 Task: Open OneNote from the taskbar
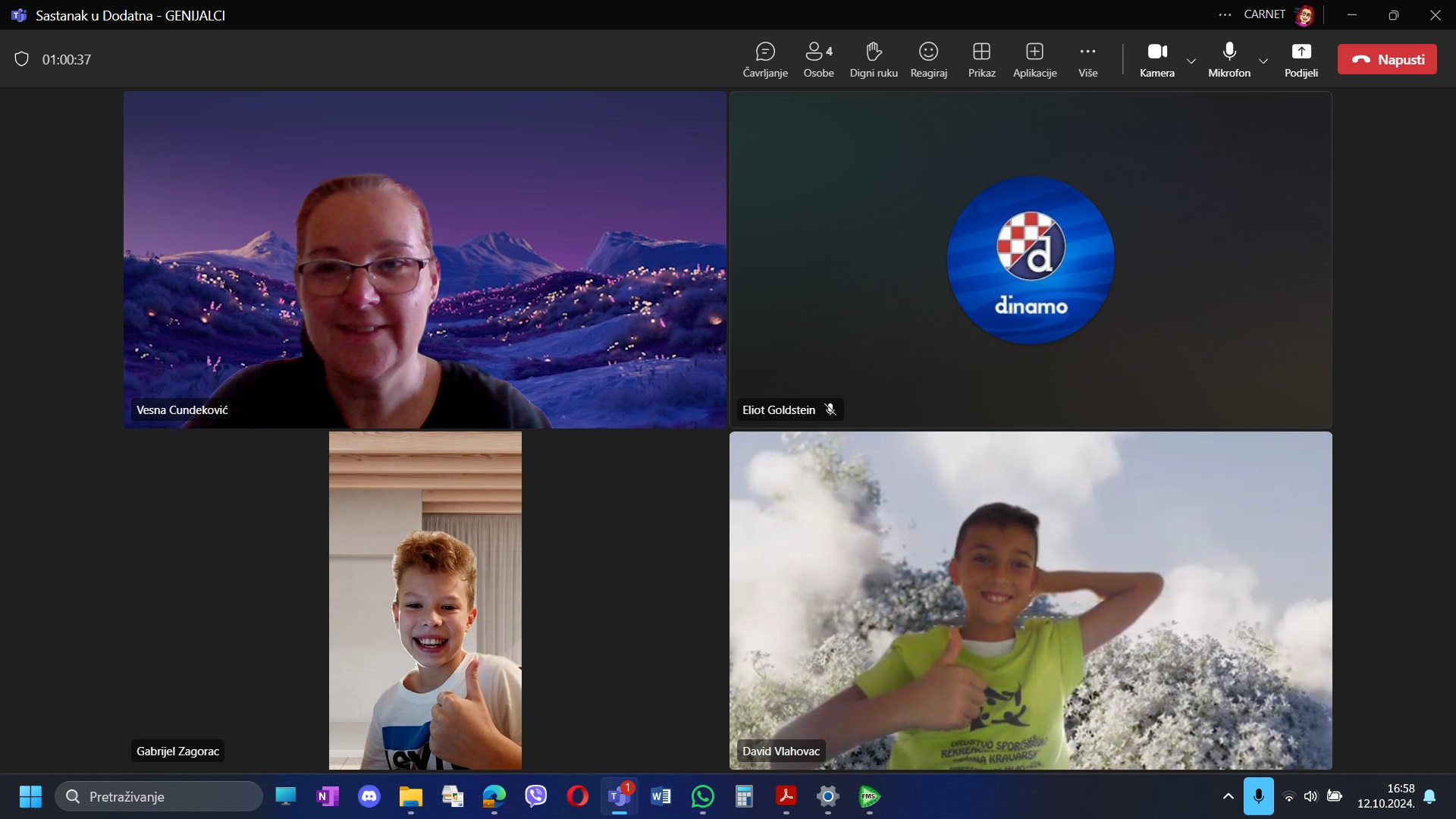328,796
